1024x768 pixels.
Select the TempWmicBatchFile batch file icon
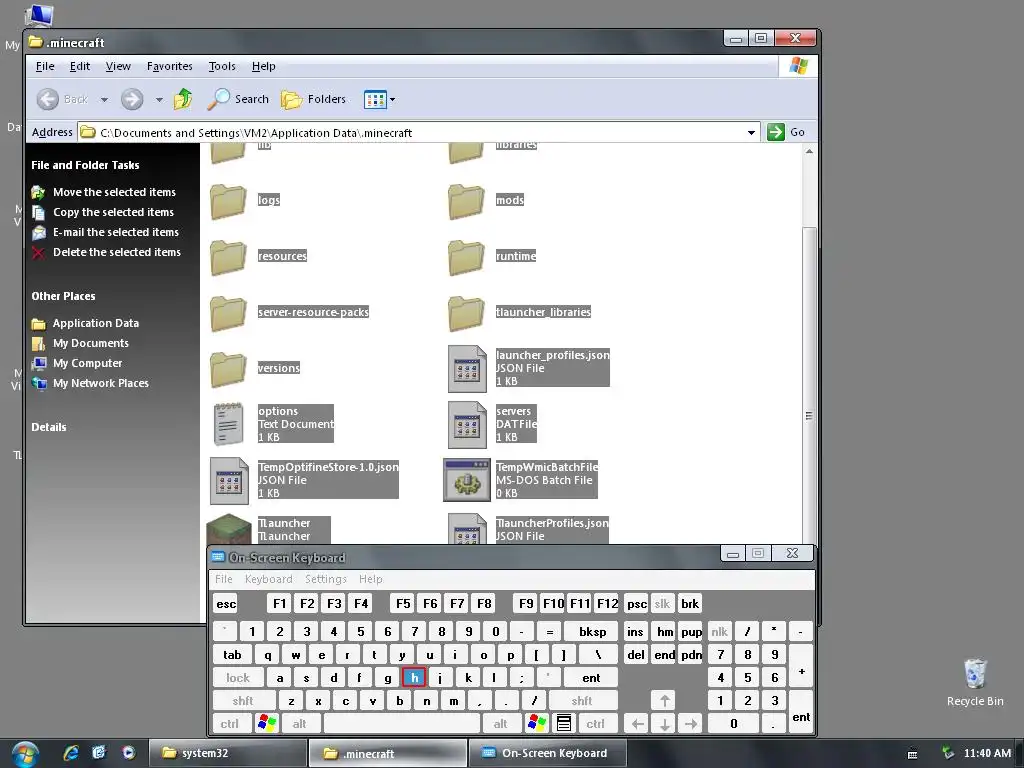coord(467,480)
